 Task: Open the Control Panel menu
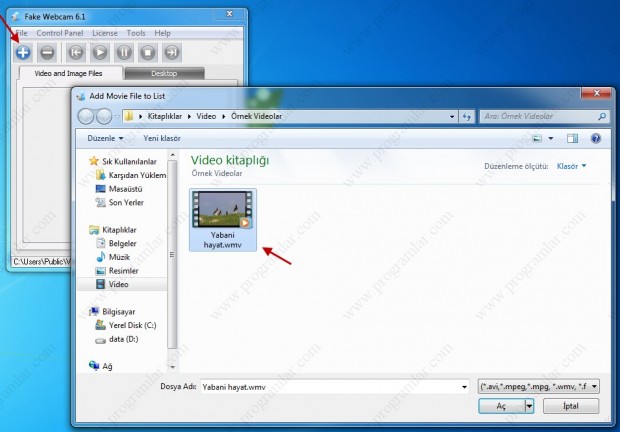coord(60,33)
